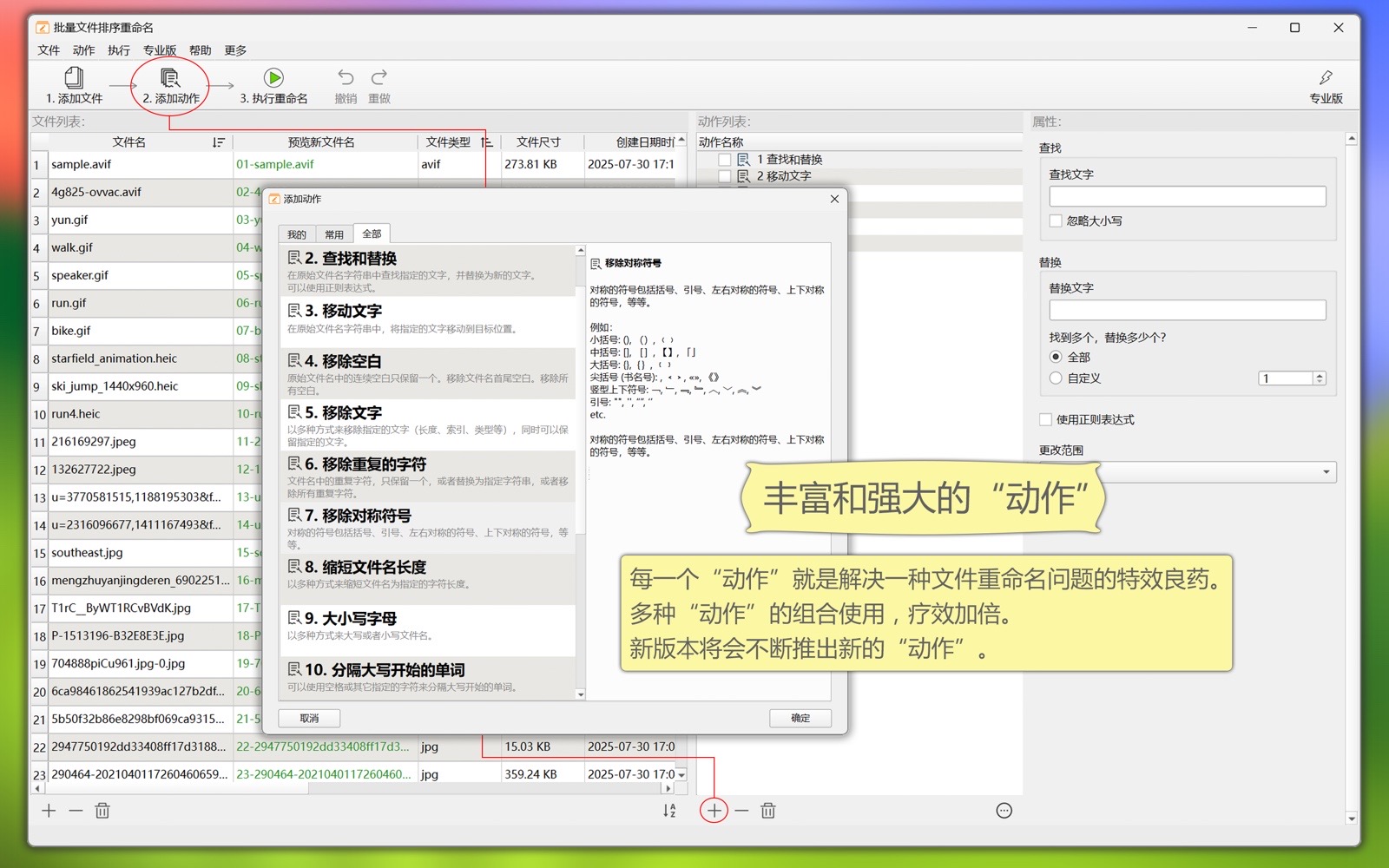1389x868 pixels.
Task: Open 专业版 from the top-right icon
Action: [x=1326, y=78]
